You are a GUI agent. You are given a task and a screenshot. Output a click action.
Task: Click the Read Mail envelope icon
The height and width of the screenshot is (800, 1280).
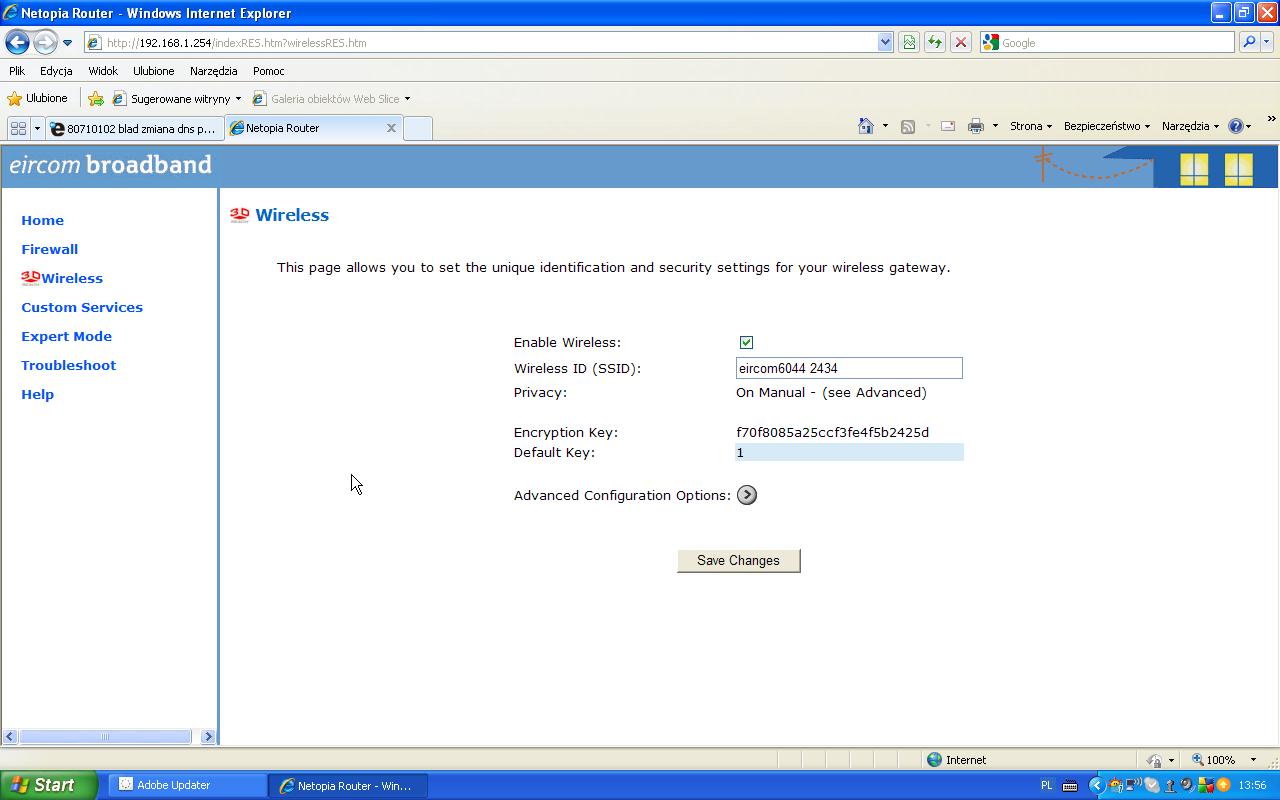[948, 126]
